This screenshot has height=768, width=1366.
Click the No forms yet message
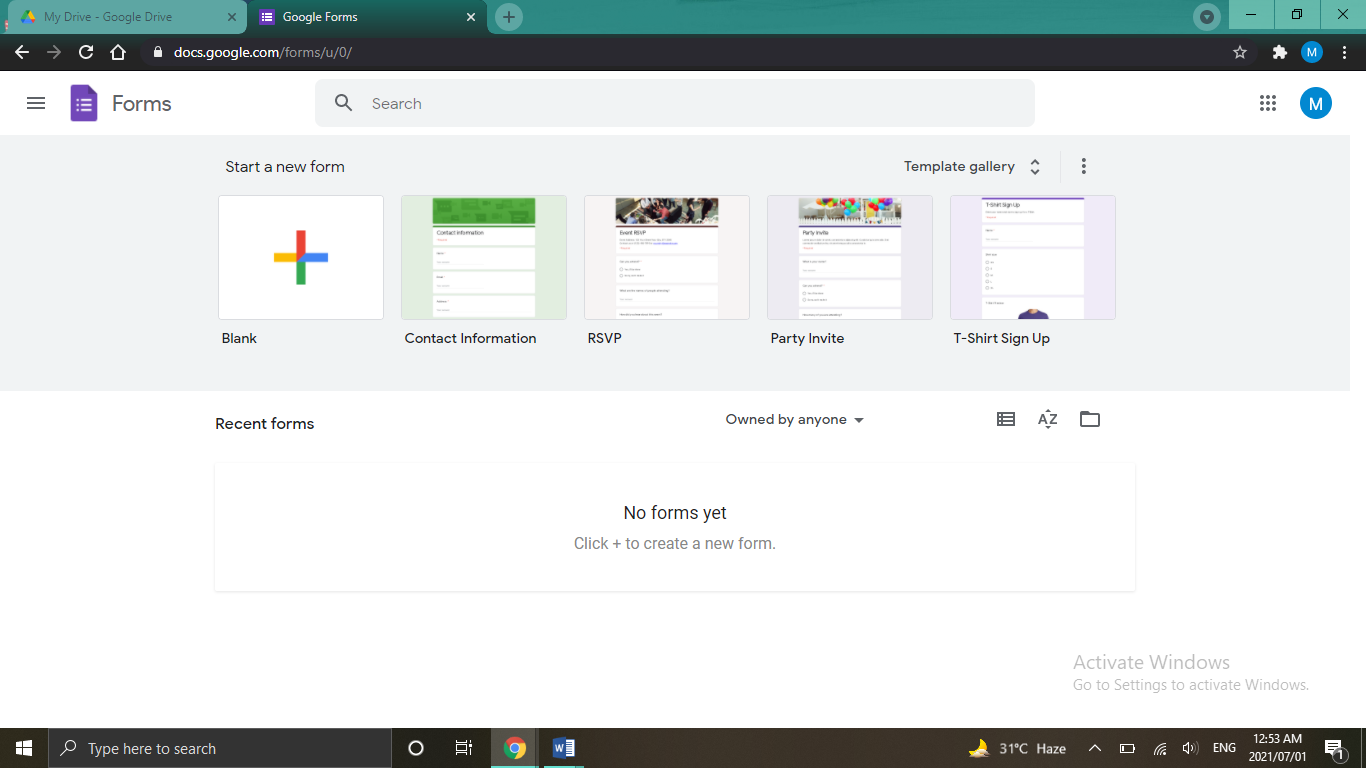point(675,513)
